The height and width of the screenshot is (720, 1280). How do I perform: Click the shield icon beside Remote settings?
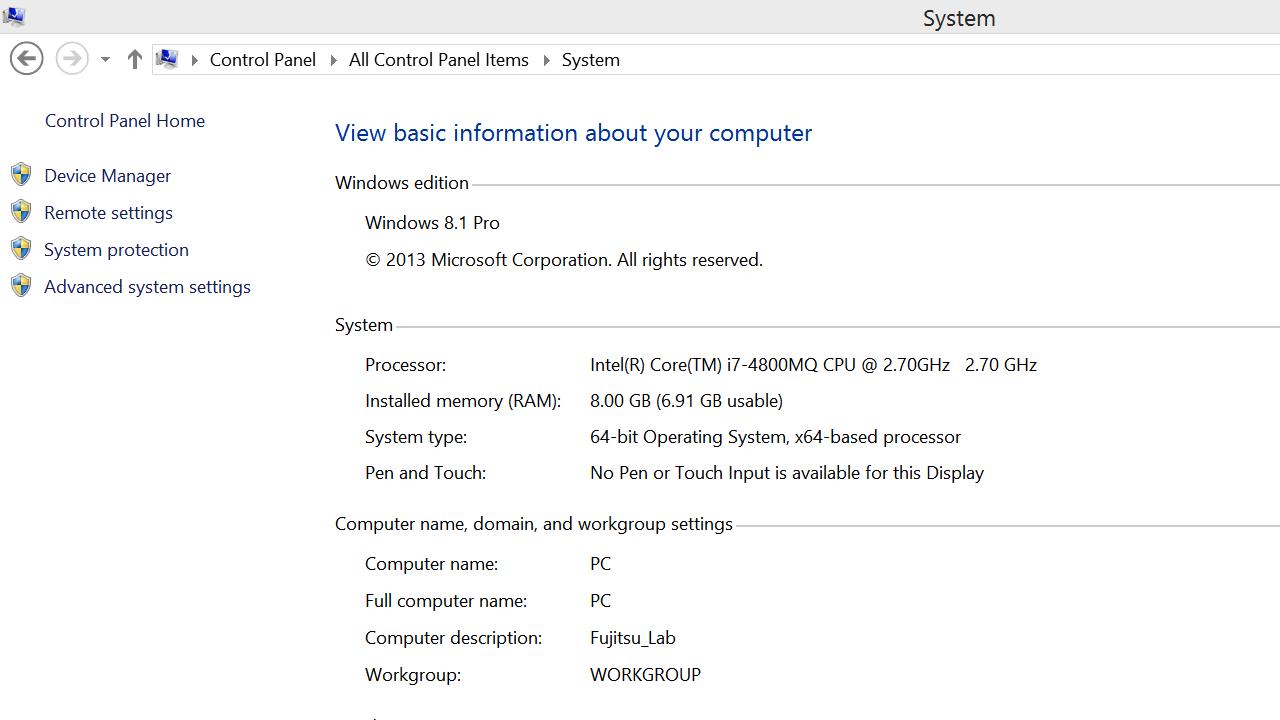(x=21, y=212)
